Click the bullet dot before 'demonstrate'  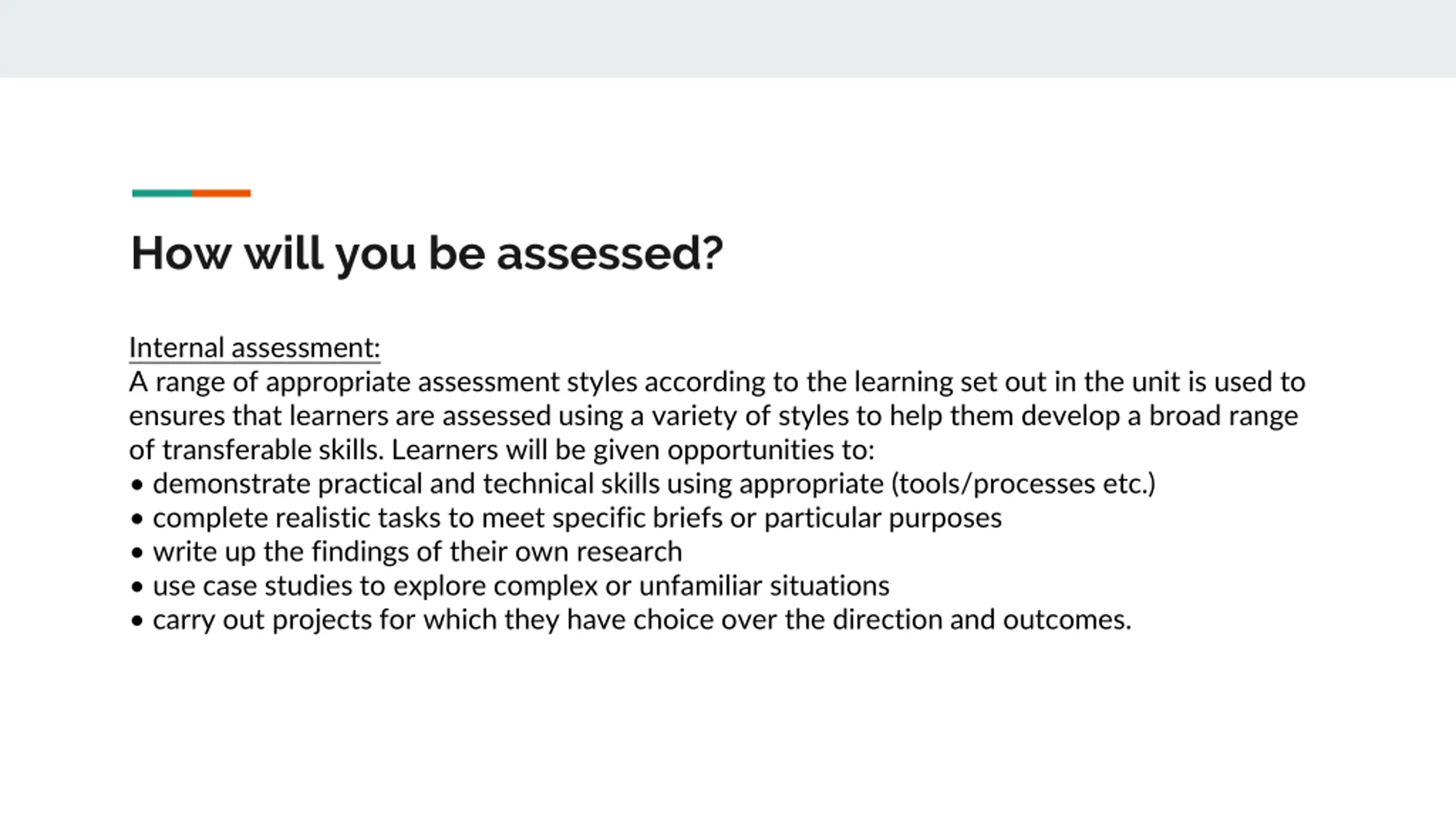[x=136, y=486]
